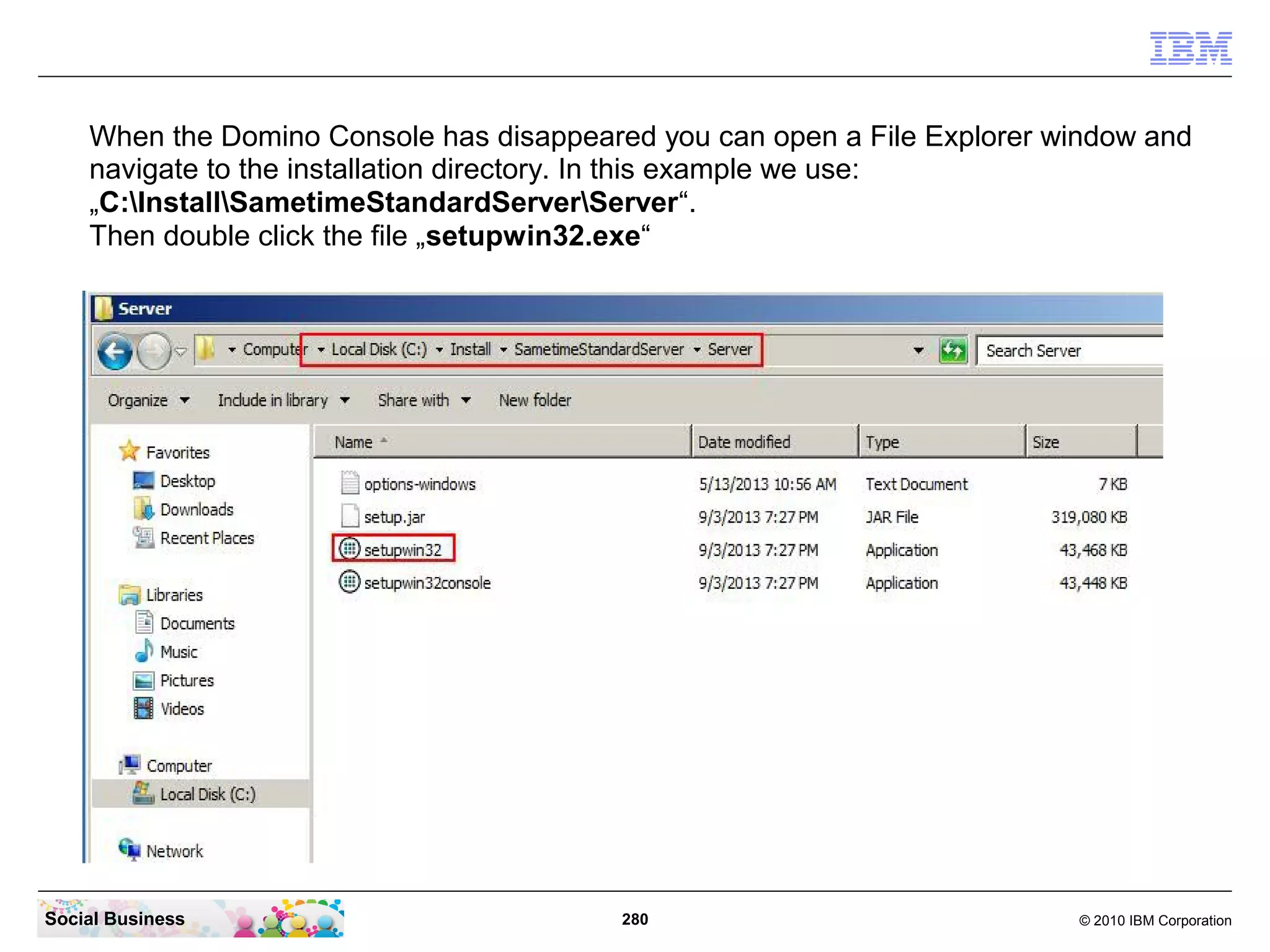Open Desktop from the Favorites list

pyautogui.click(x=188, y=482)
